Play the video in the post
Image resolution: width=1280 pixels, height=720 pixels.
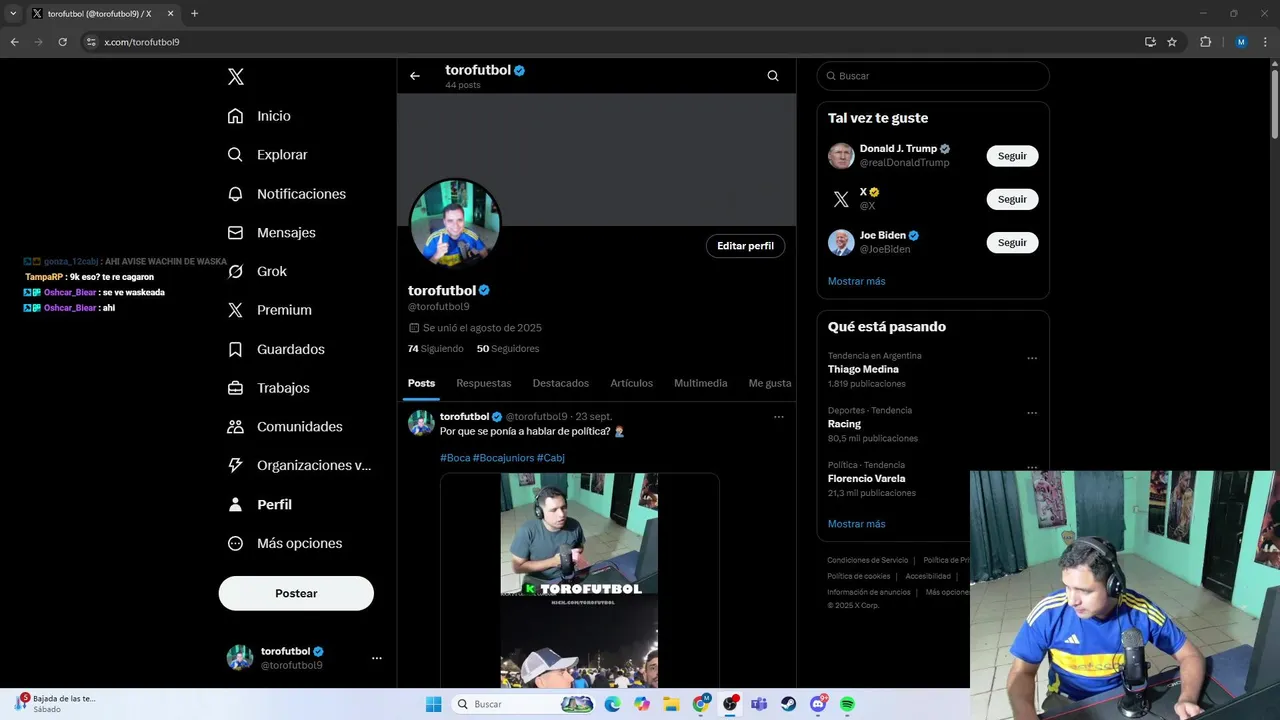pos(580,580)
